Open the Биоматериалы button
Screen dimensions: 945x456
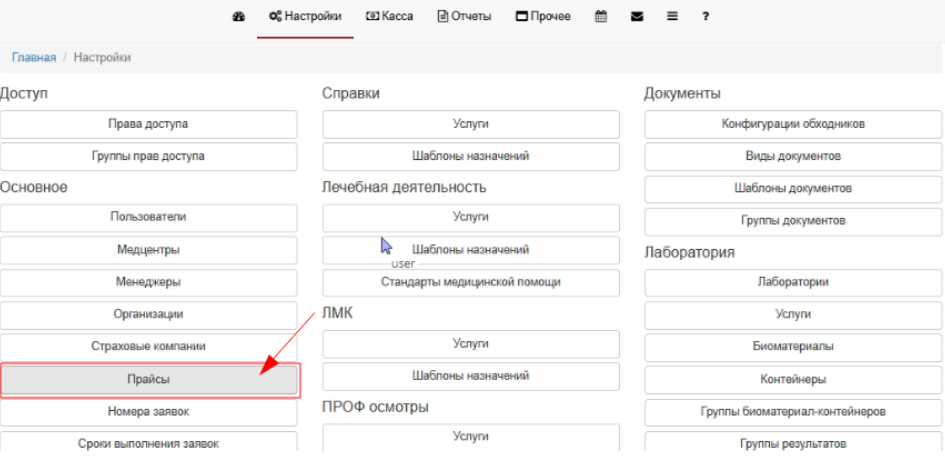[793, 346]
